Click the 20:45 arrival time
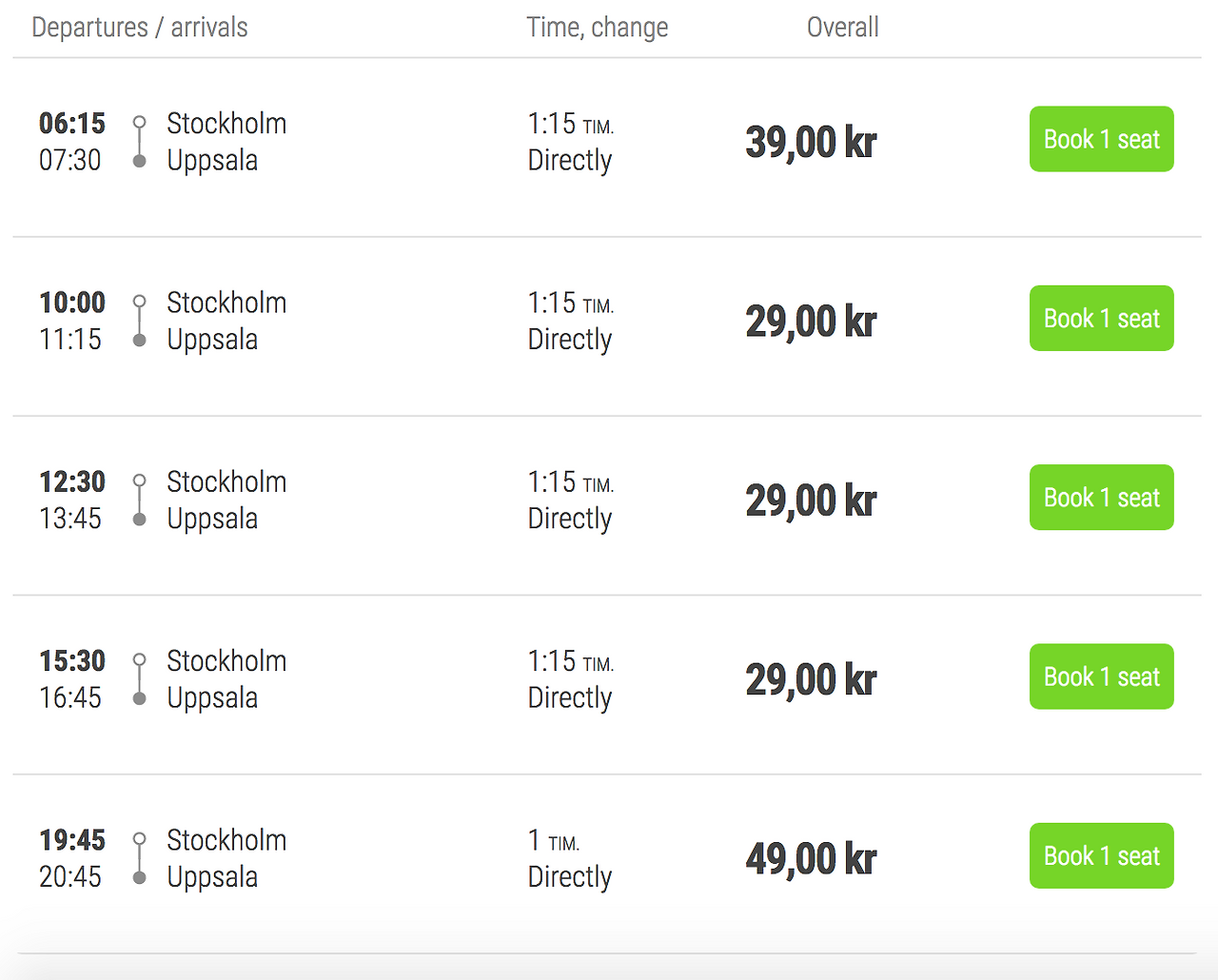Screen dimensions: 1218x980 [70, 876]
